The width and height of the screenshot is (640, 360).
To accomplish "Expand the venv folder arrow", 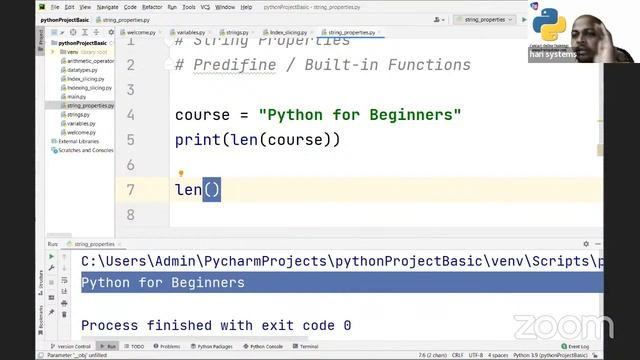I will pos(53,52).
